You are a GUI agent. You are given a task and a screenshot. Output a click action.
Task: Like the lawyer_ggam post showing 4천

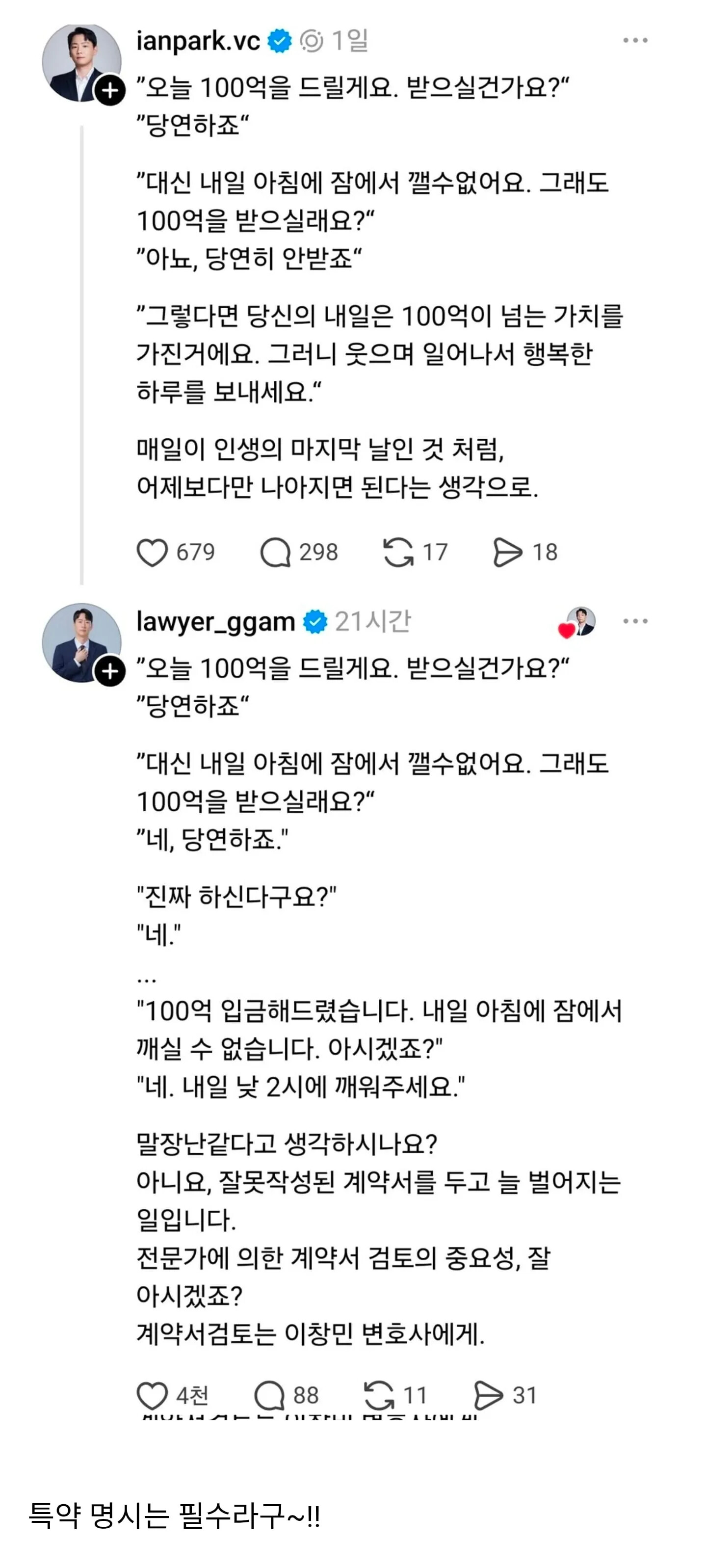[x=152, y=1395]
